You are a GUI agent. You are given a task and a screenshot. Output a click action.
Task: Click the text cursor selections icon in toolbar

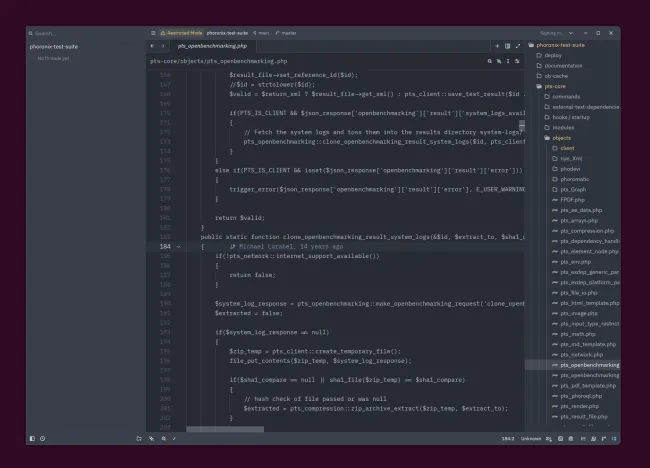click(x=508, y=61)
